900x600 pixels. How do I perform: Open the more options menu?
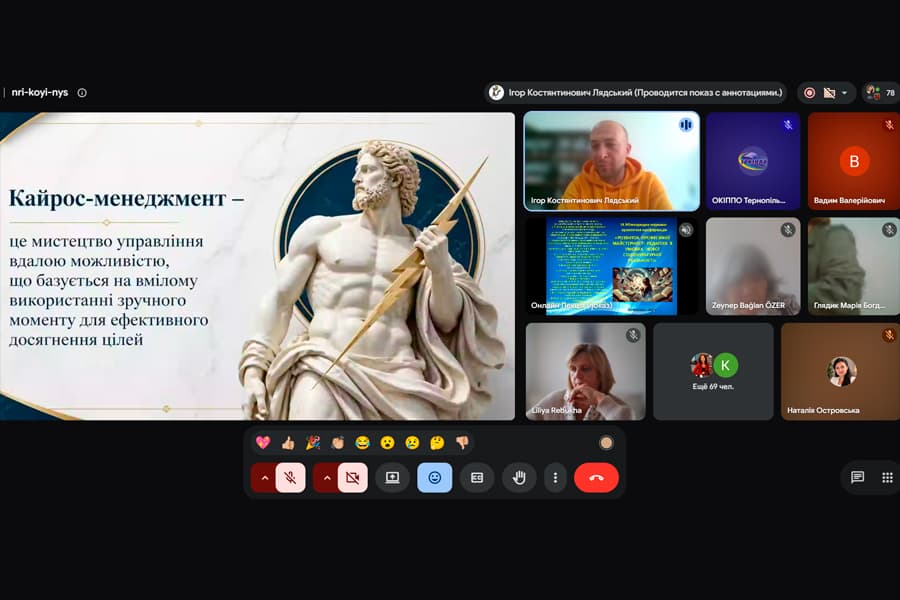[555, 478]
